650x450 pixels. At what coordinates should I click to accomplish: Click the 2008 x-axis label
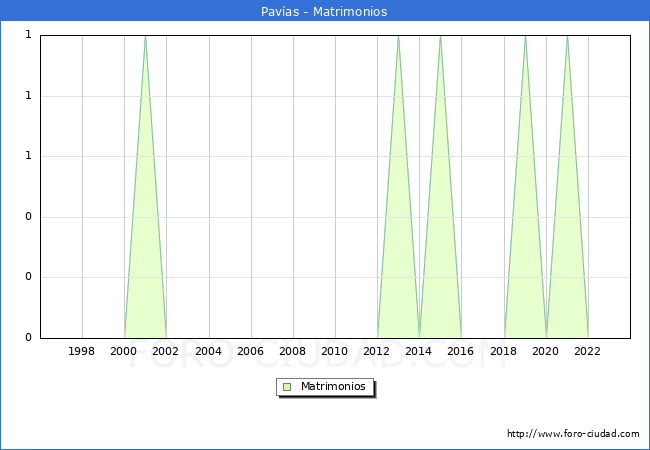point(293,351)
